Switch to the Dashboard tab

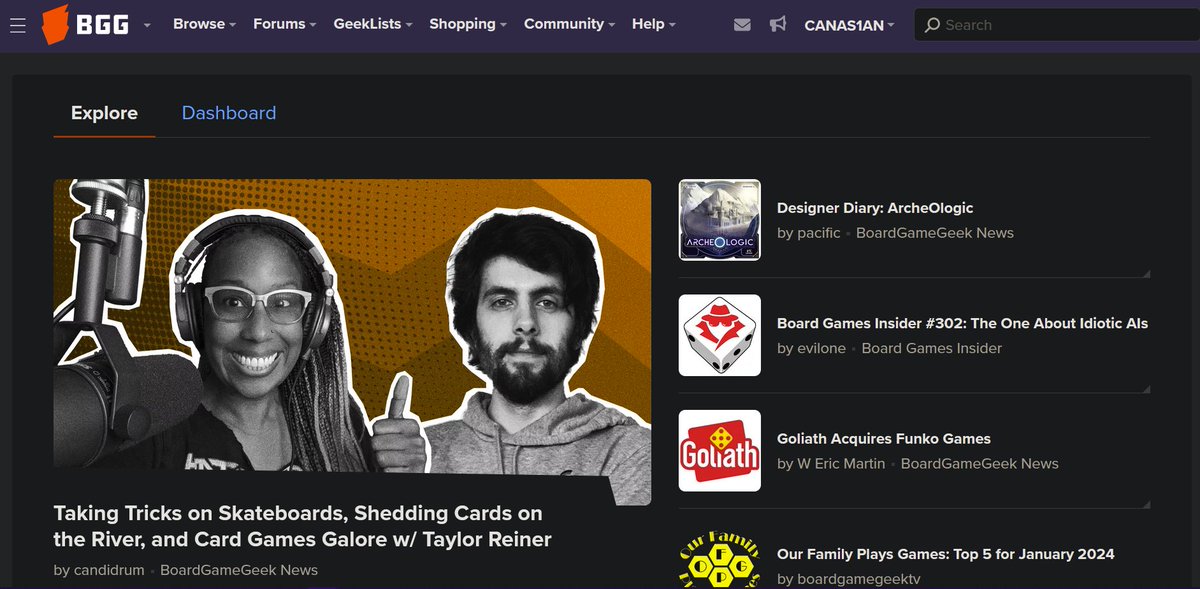[x=229, y=113]
